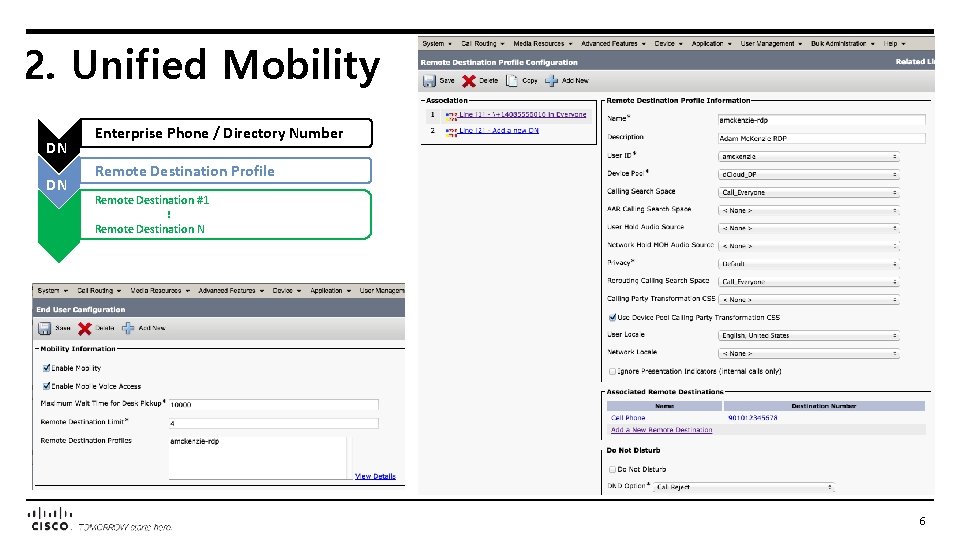
Task: Click the Save floppy icon in End User Configuration
Action: [45, 329]
